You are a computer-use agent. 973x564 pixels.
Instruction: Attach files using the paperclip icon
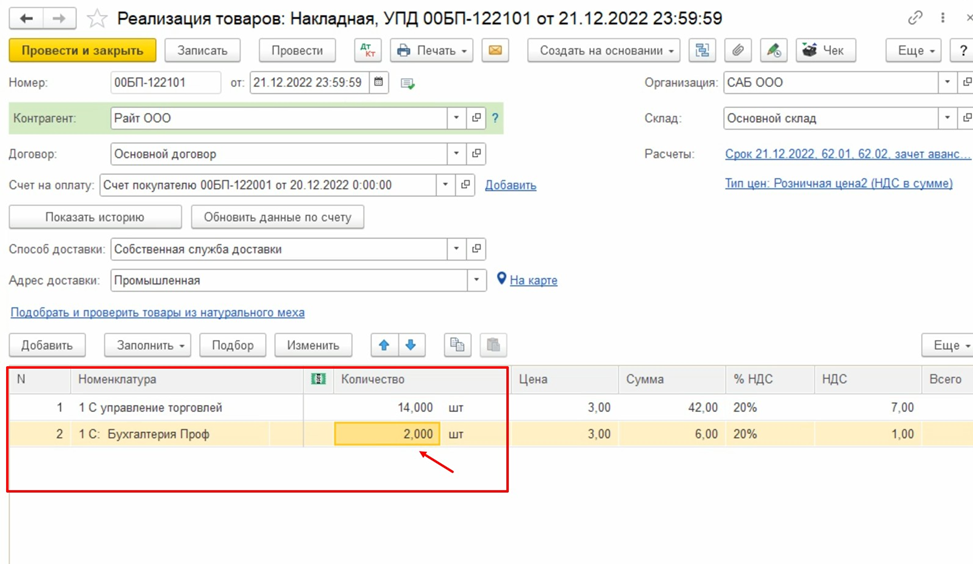tap(738, 50)
